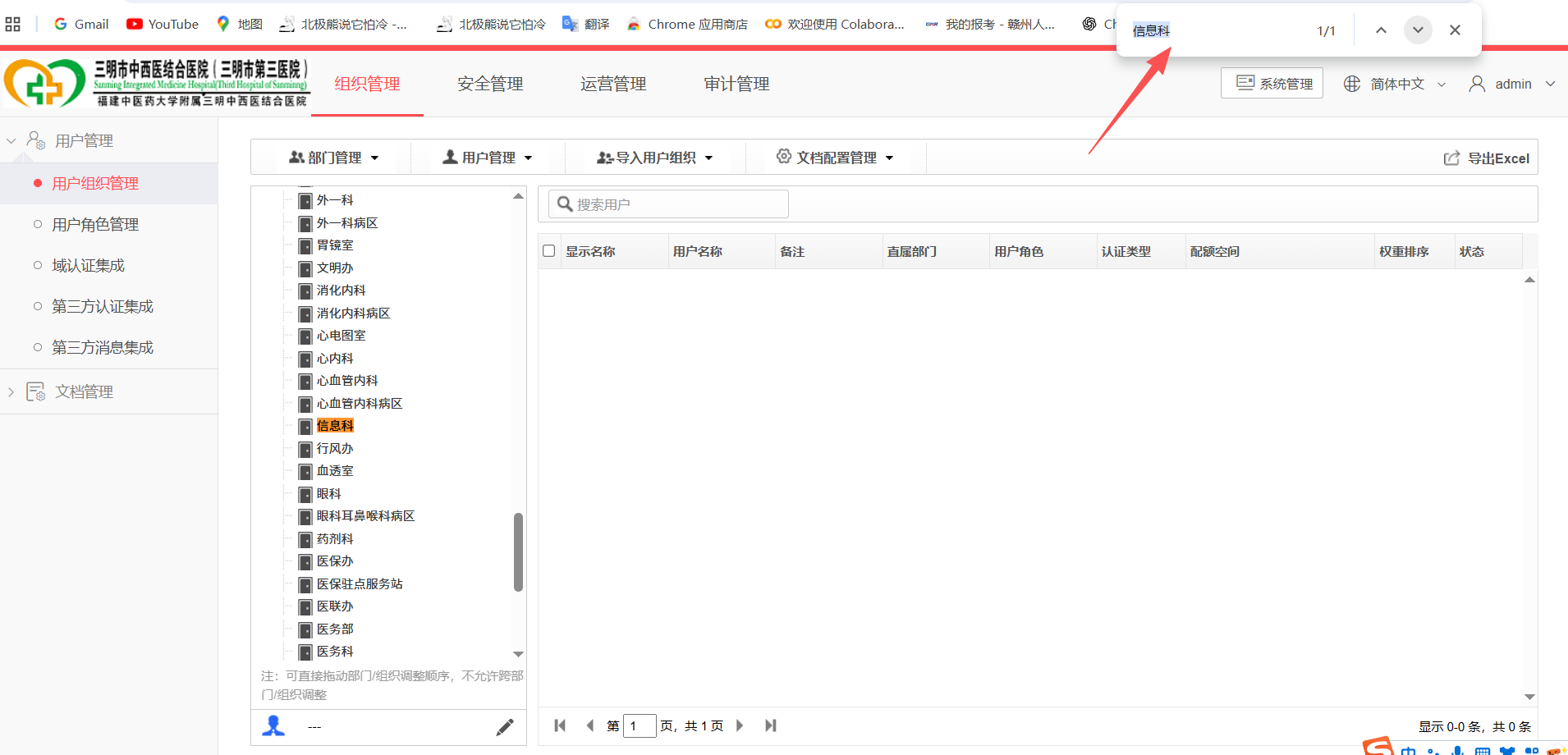Click the edit pencil icon below department tree
1568x755 pixels.
pos(505,727)
